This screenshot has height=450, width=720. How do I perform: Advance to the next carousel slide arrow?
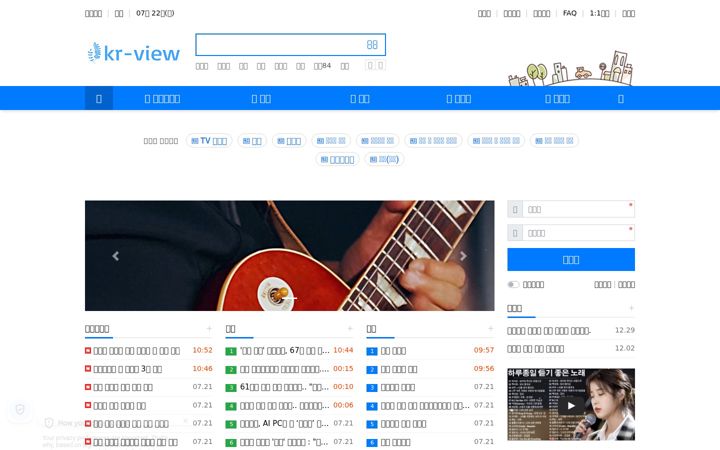[x=463, y=256]
